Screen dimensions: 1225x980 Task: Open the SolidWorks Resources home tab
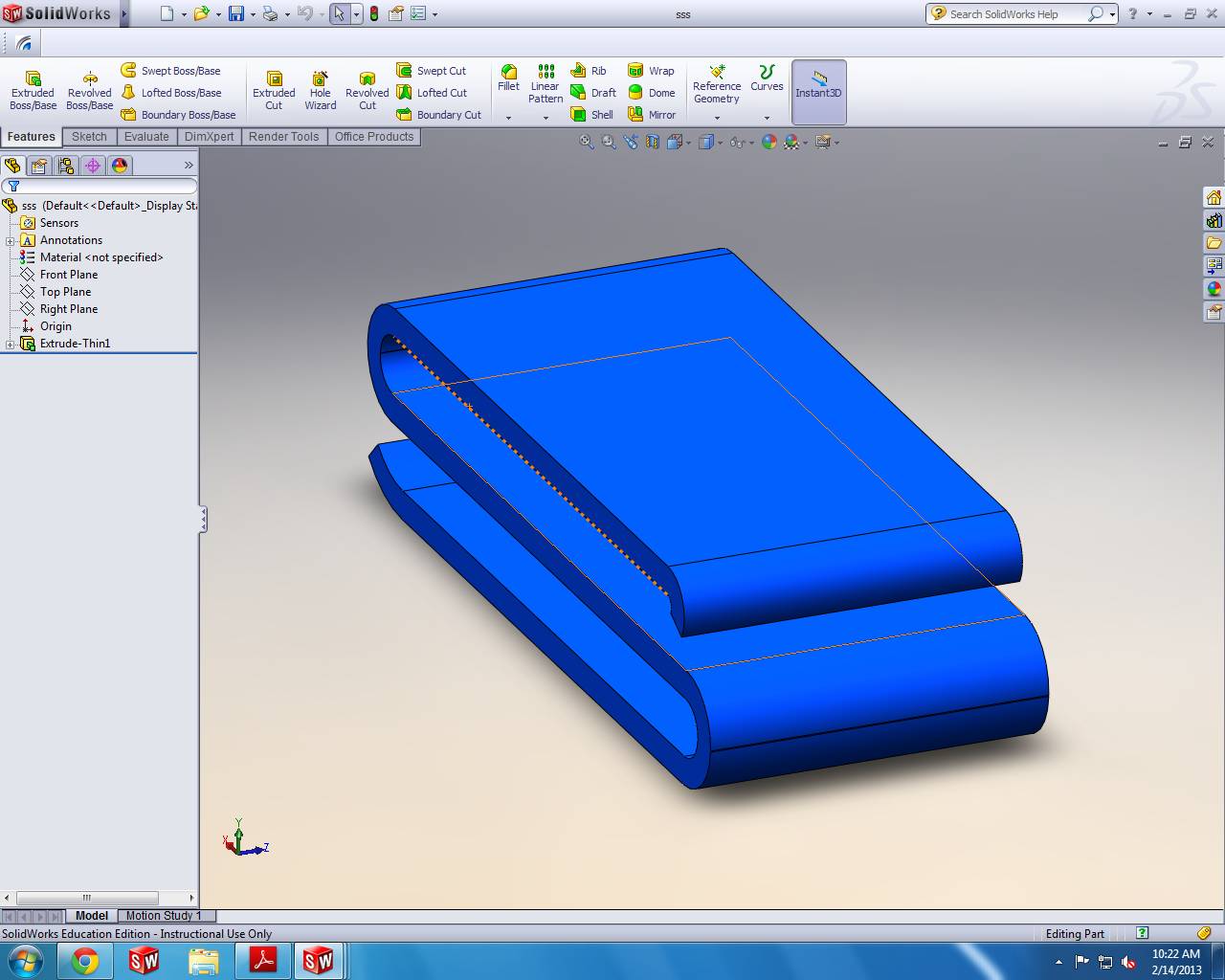coord(1214,197)
